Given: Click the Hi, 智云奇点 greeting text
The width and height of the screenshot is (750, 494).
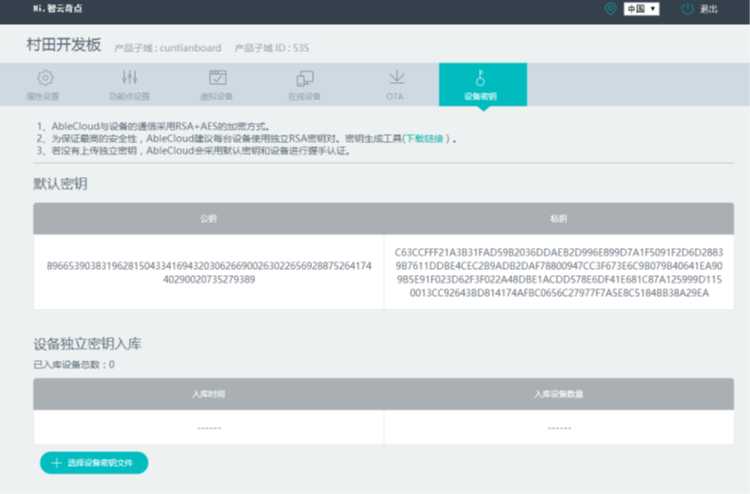Looking at the screenshot, I should 57,9.
